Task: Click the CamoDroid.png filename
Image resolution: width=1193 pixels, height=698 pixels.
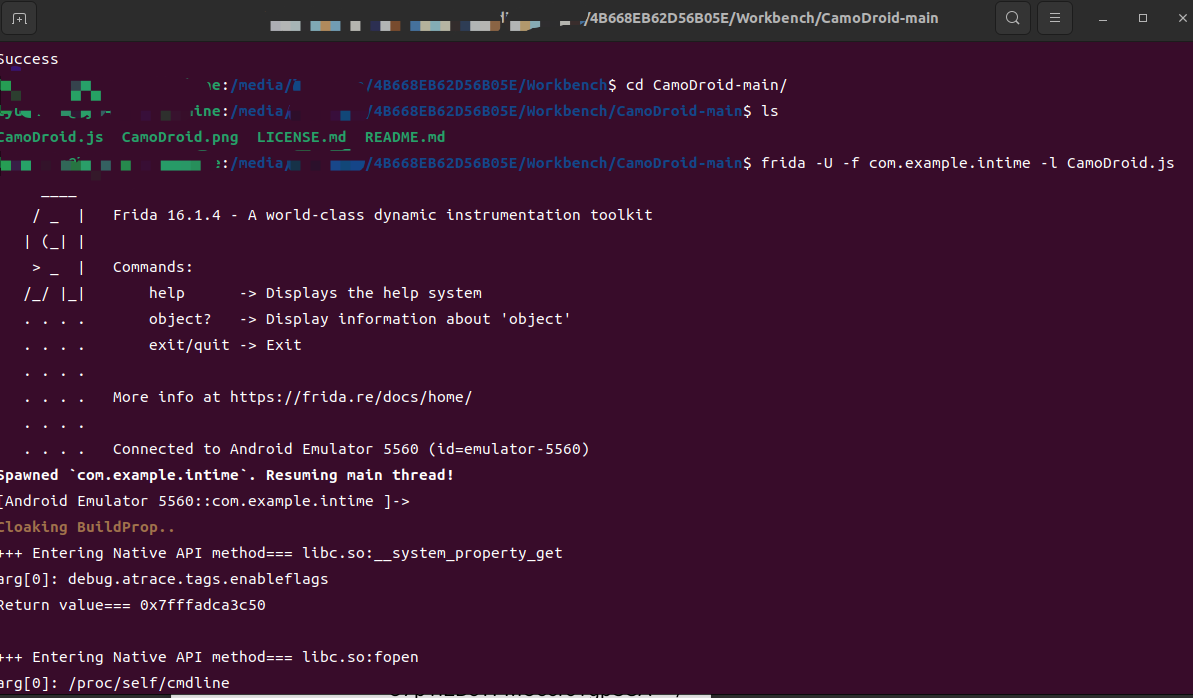Action: [180, 137]
